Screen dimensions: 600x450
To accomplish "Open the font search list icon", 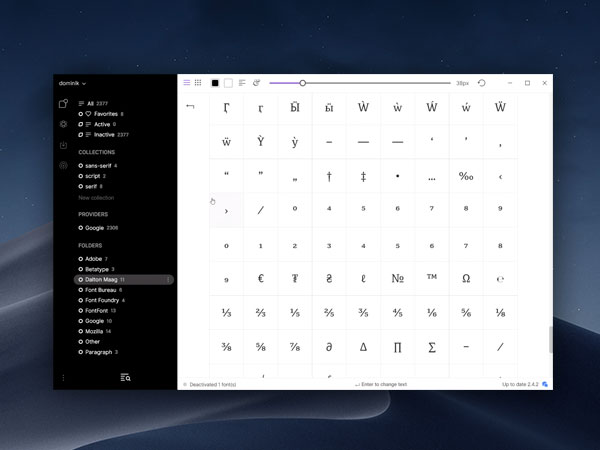I will point(125,378).
